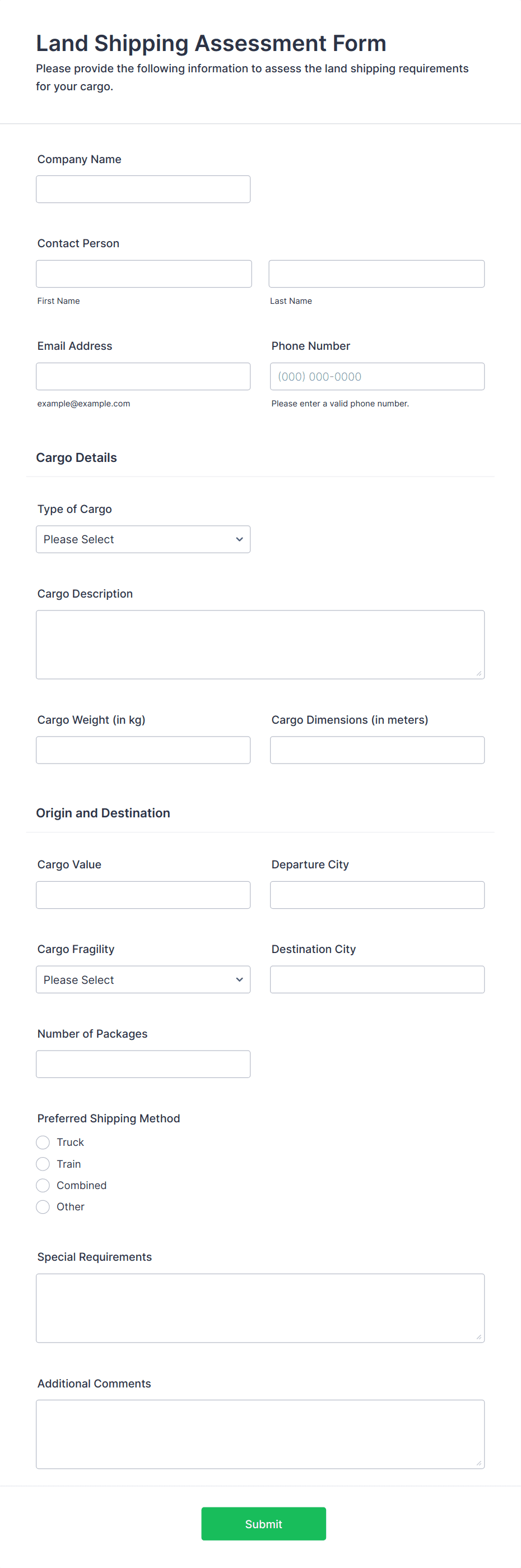Click the First Name field under Contact Person
This screenshot has height=1568, width=521.
click(x=143, y=274)
